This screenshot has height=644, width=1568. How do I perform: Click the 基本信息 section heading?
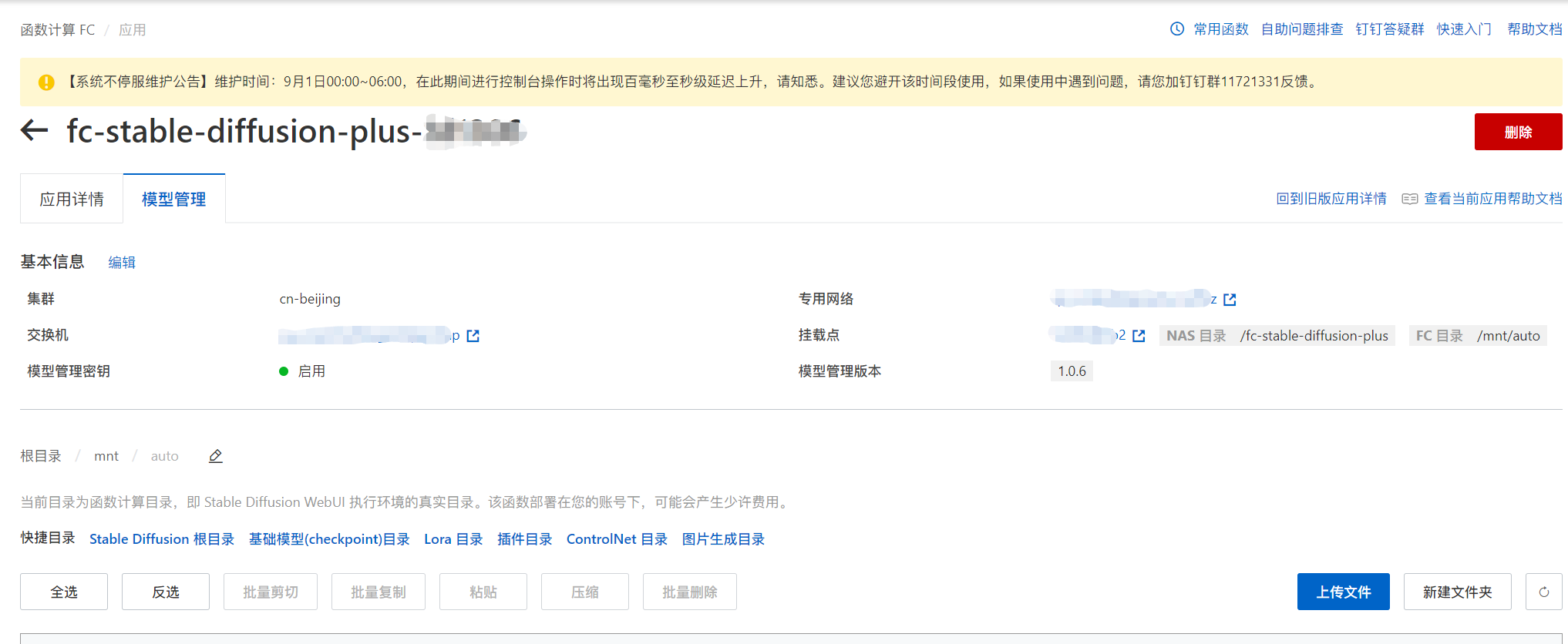coord(52,262)
